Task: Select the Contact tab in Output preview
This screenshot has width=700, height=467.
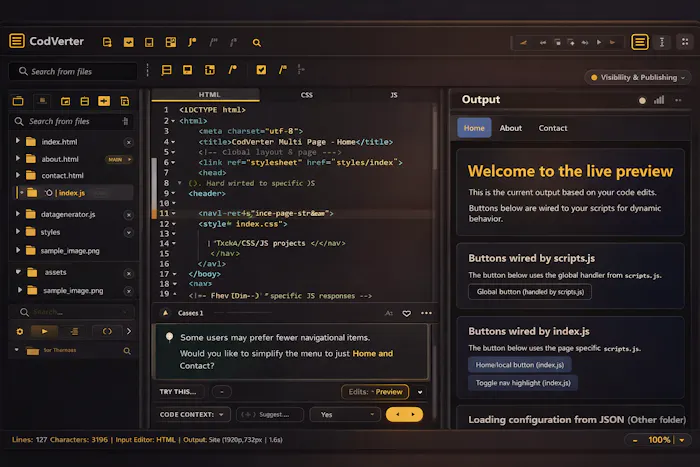Action: click(x=553, y=128)
